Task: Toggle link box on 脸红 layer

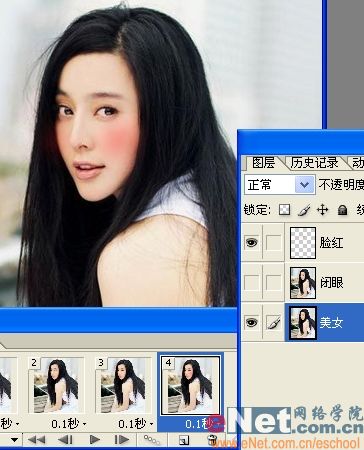Action: 273,242
